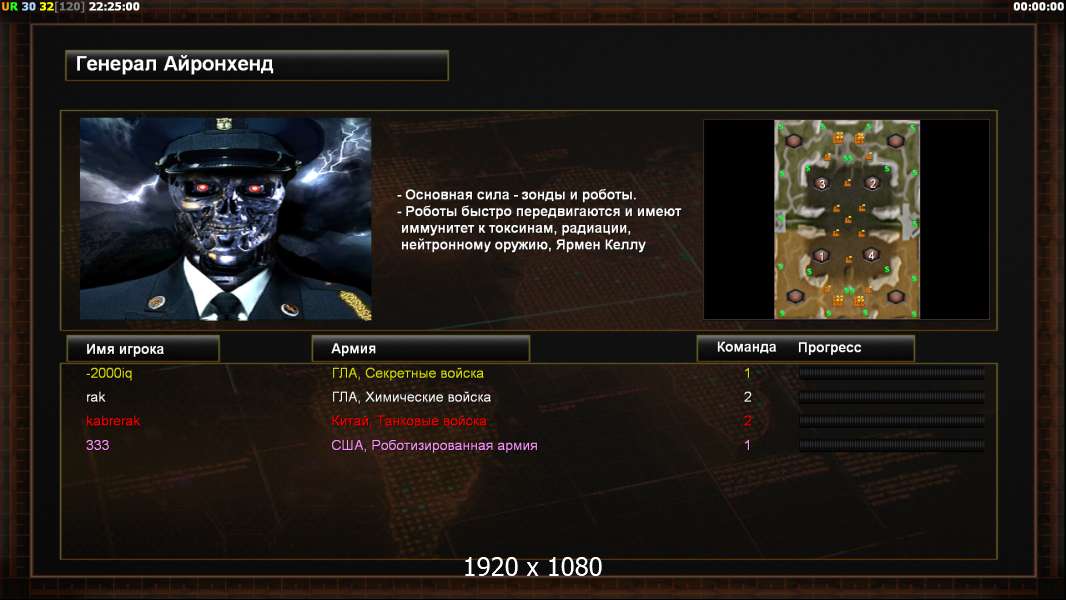Screen dimensions: 1066x600
Task: Click kabrerak's Китай, Танковые войска army
Action: pyautogui.click(x=409, y=421)
